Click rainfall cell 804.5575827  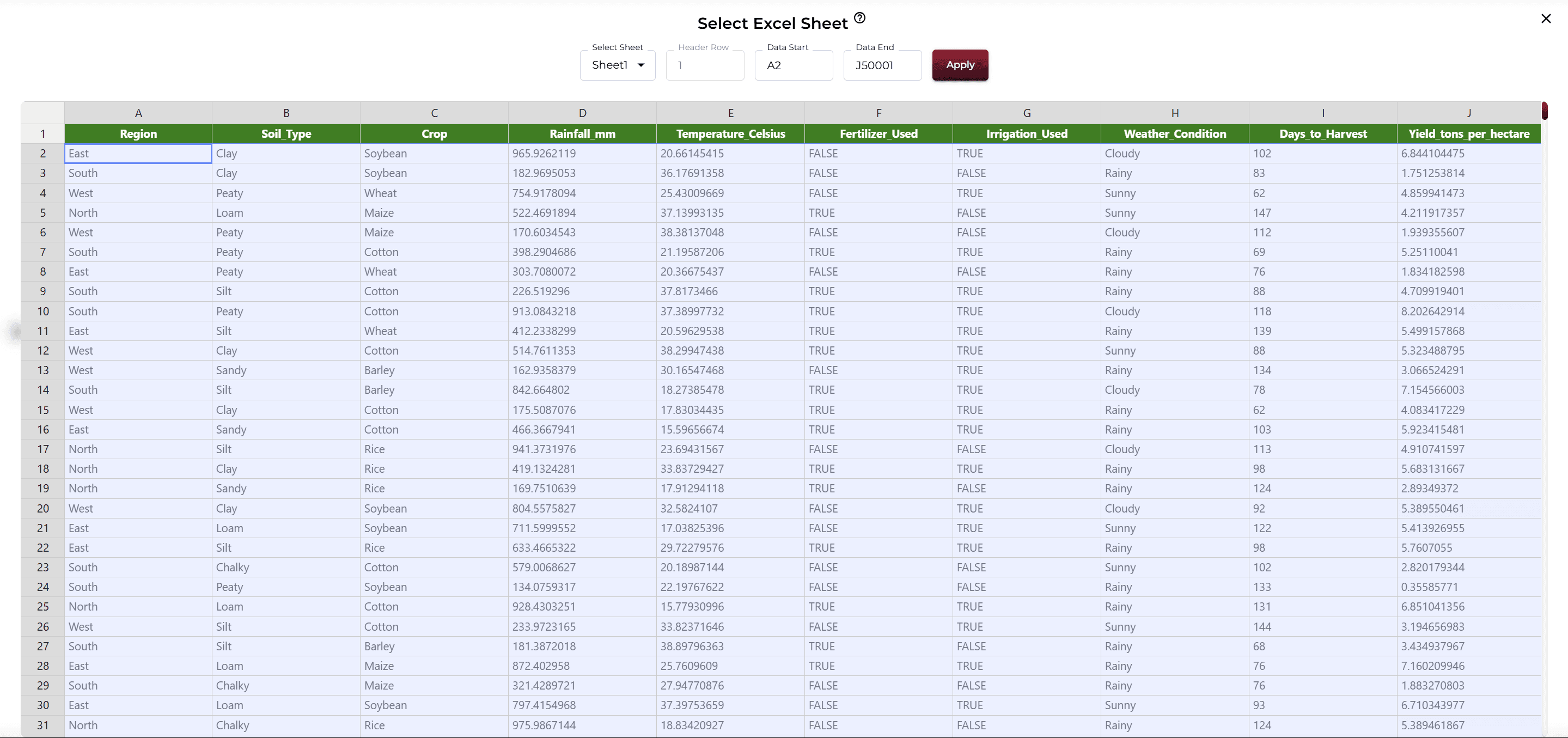[583, 509]
